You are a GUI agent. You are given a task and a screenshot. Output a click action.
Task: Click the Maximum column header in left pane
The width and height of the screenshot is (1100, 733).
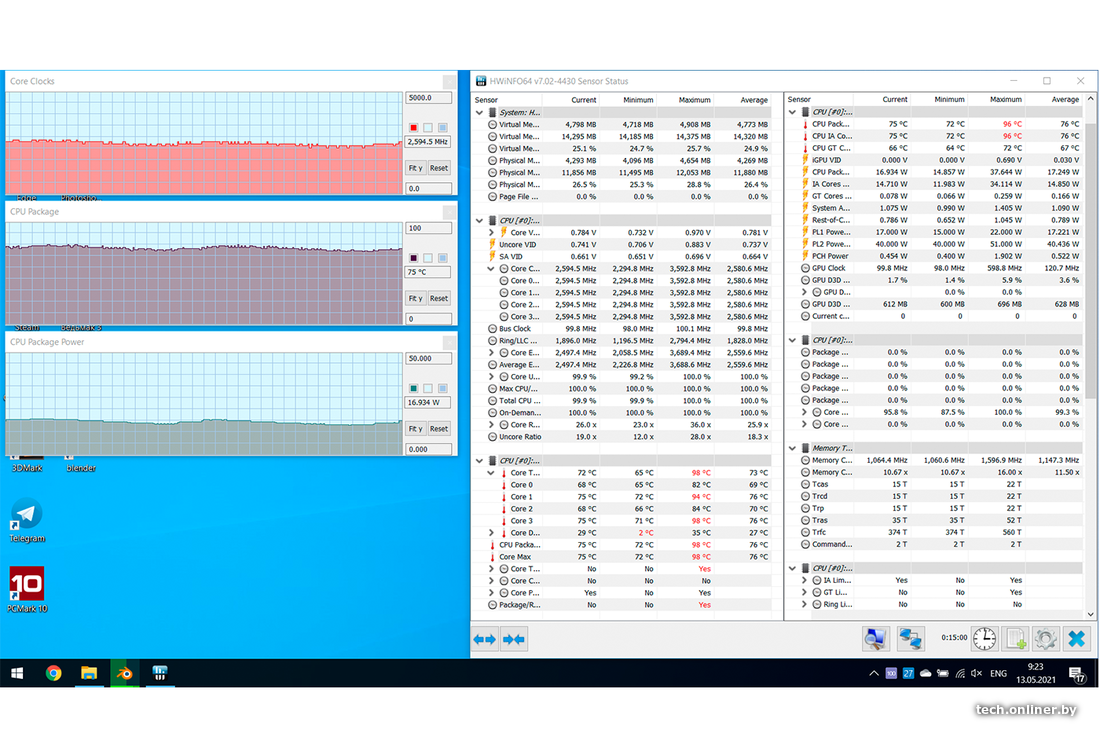click(694, 100)
